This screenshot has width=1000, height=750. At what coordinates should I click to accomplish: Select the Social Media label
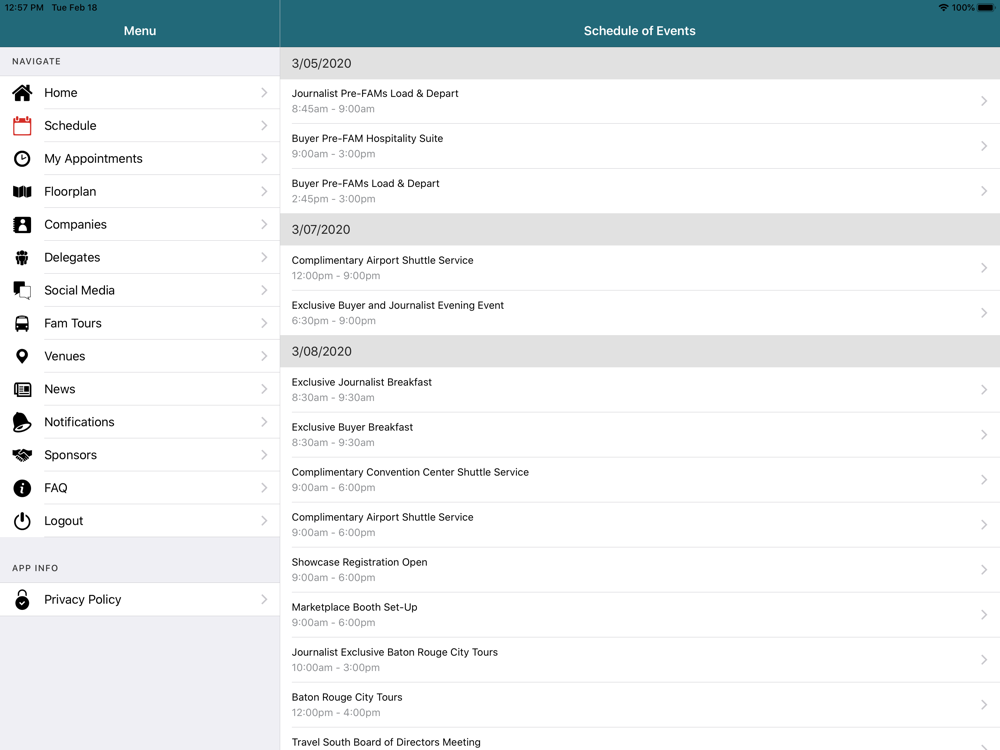(x=79, y=290)
